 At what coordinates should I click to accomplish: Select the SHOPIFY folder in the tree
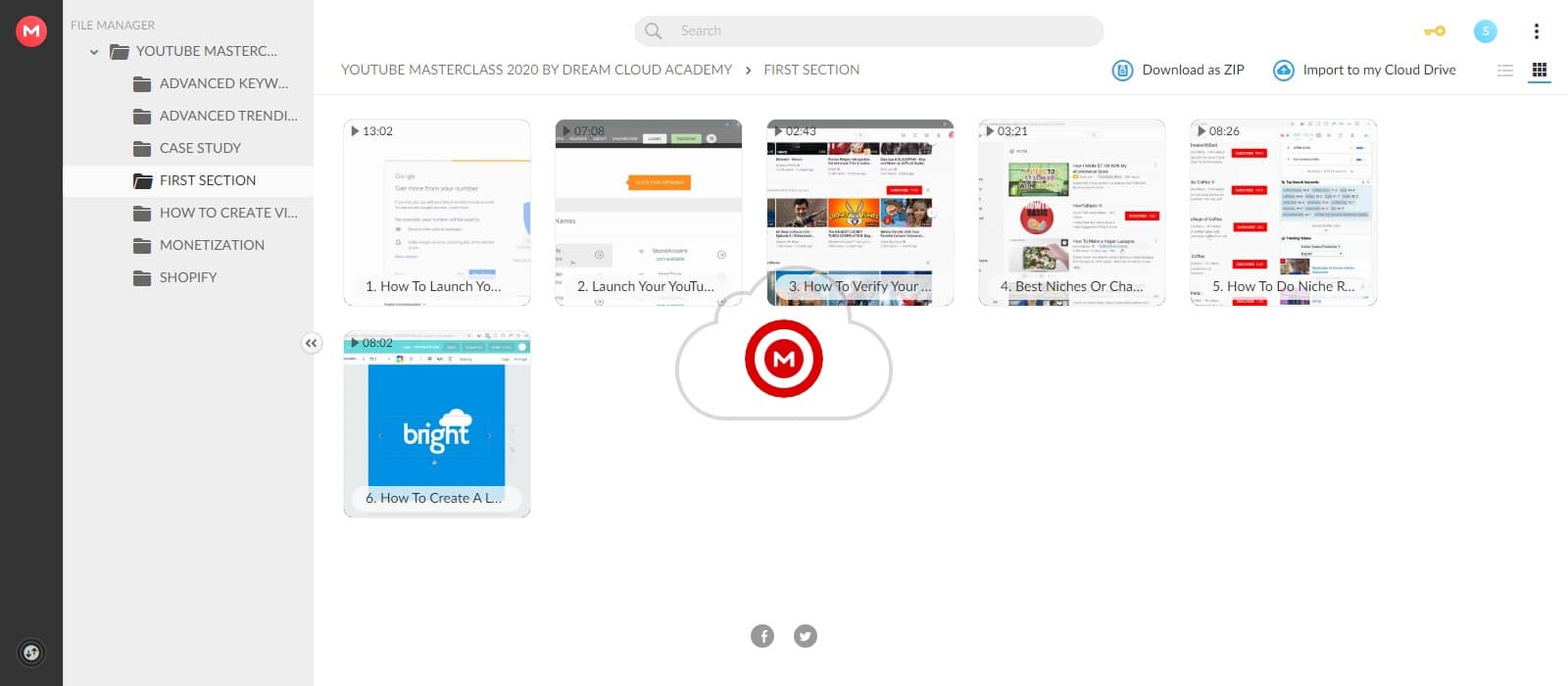(188, 277)
